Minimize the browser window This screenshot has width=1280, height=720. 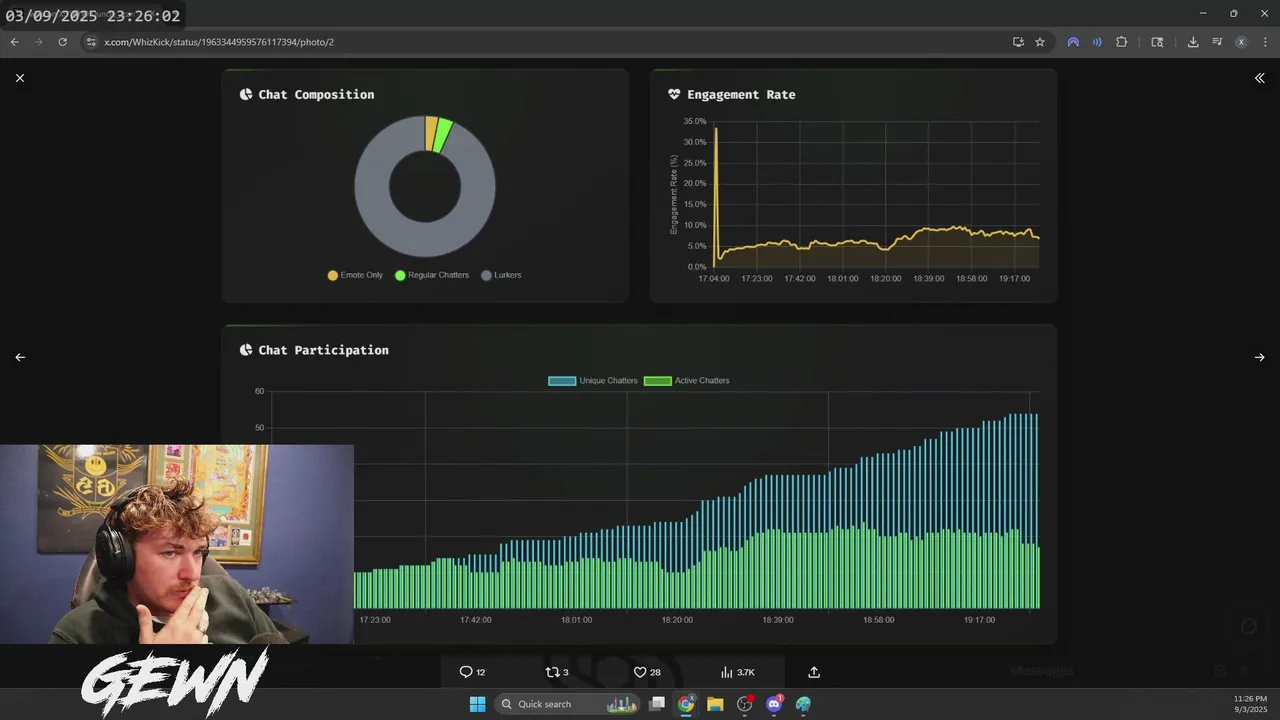click(1203, 13)
